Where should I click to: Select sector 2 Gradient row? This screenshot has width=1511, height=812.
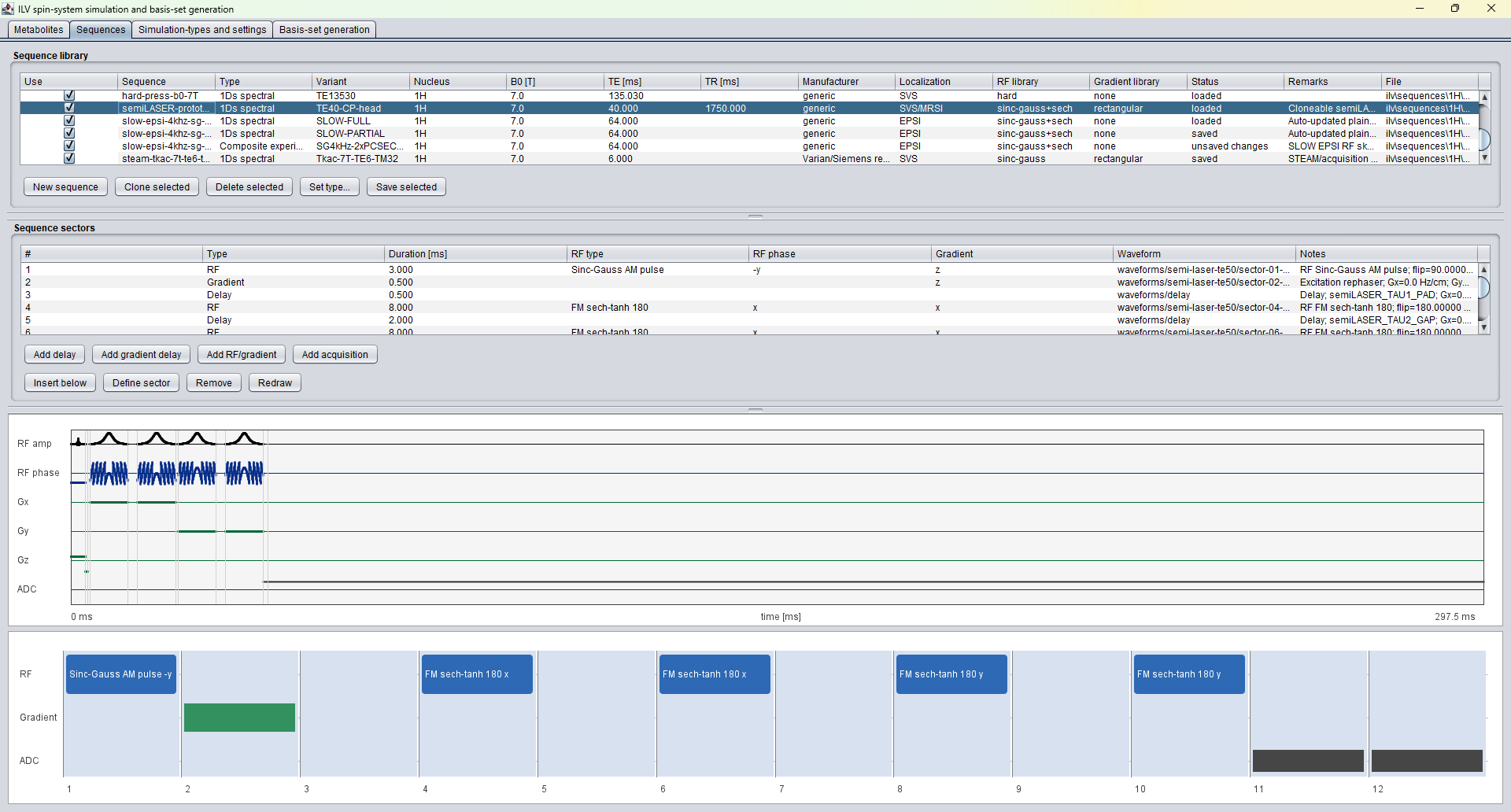coord(749,282)
